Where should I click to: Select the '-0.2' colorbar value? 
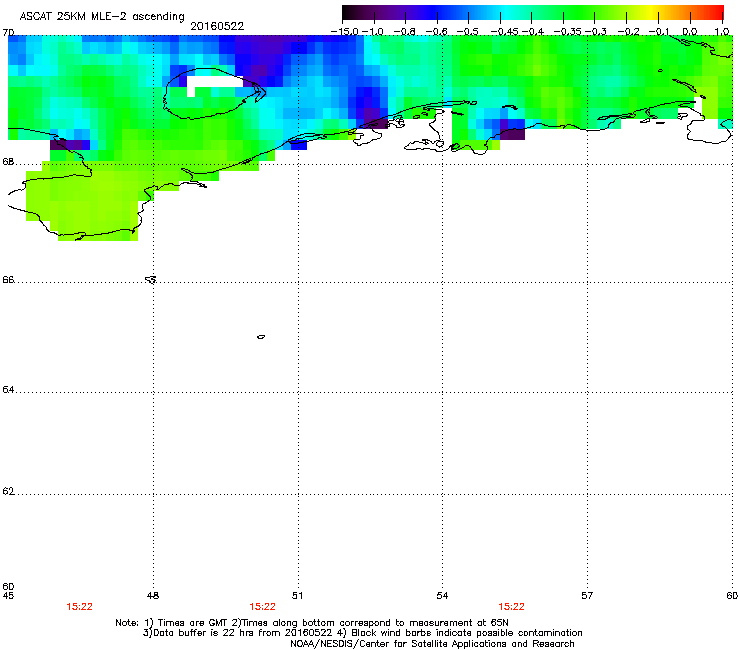click(x=629, y=32)
